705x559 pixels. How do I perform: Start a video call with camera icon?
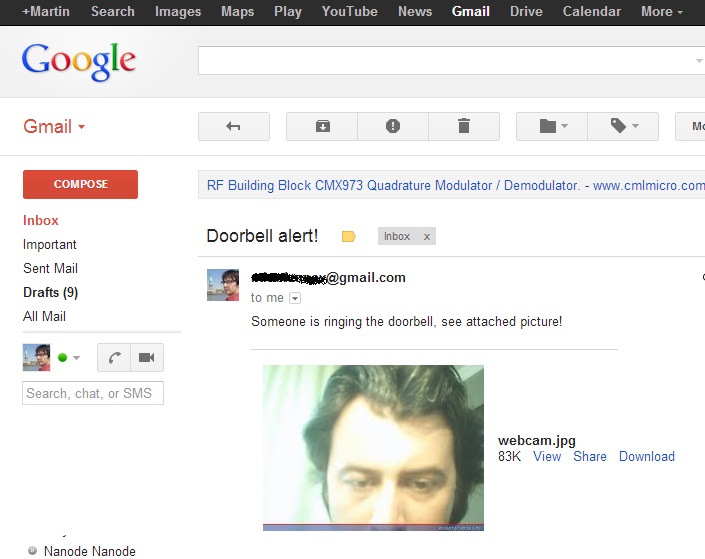[147, 358]
